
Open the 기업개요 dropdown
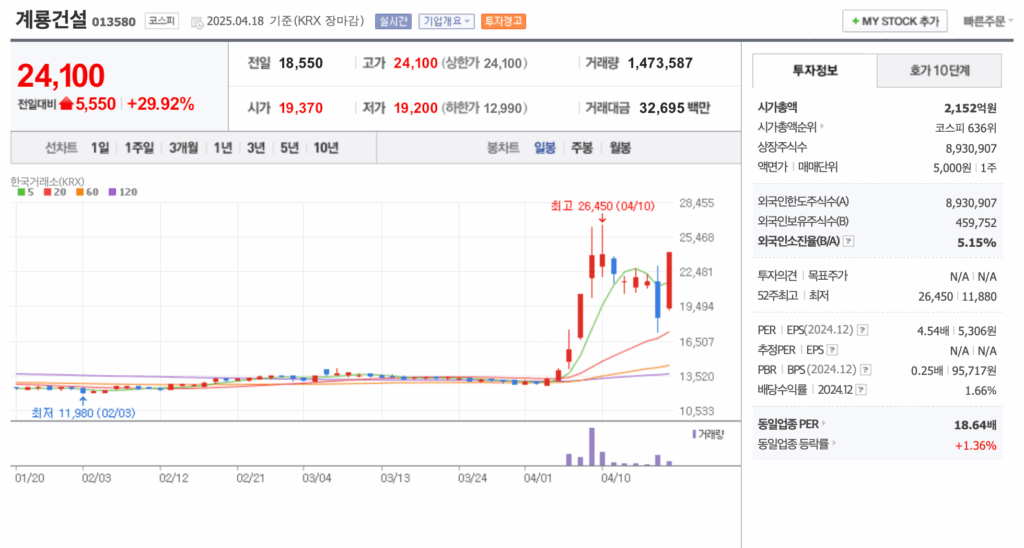coord(446,21)
